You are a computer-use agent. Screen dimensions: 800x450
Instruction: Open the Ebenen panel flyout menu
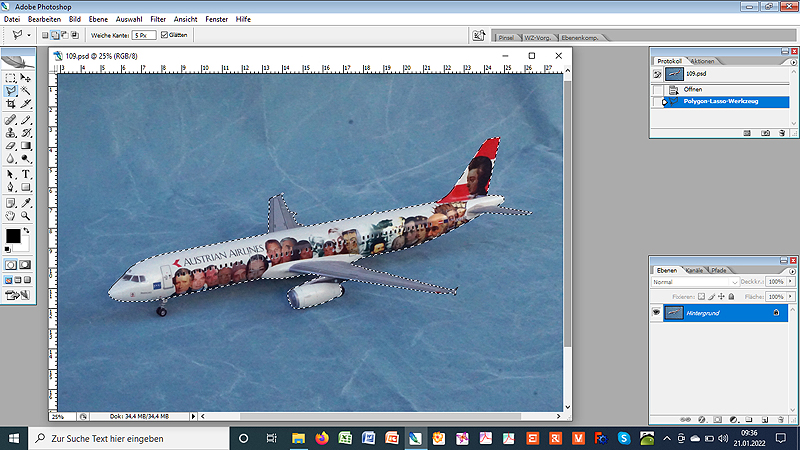pos(792,271)
